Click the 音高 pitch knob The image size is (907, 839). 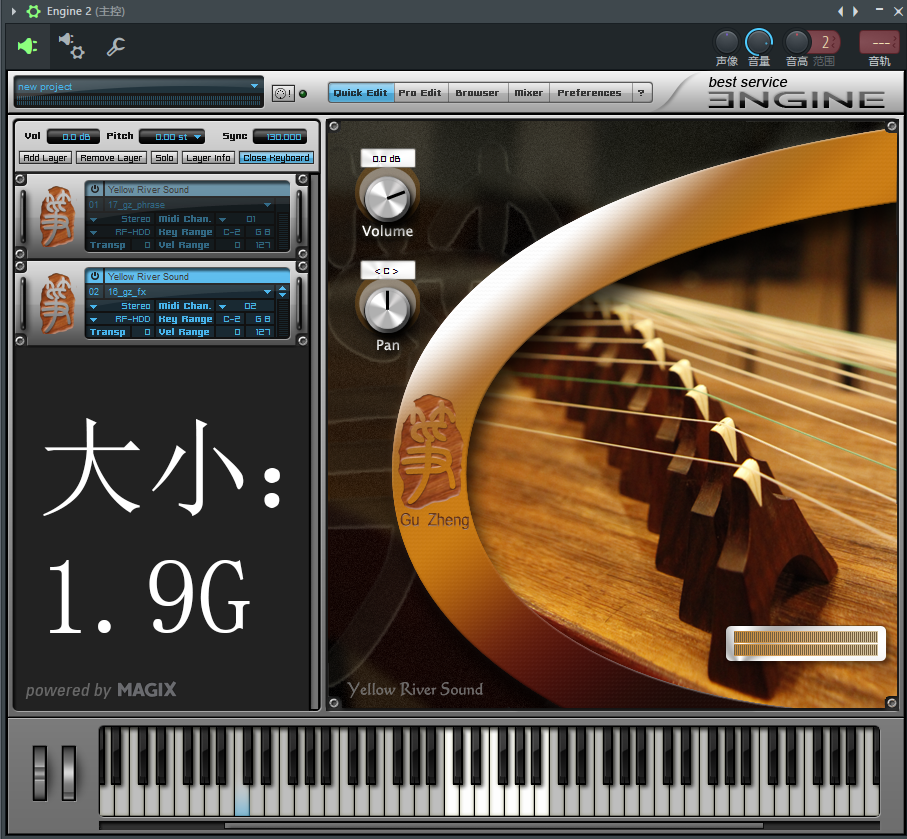point(796,42)
